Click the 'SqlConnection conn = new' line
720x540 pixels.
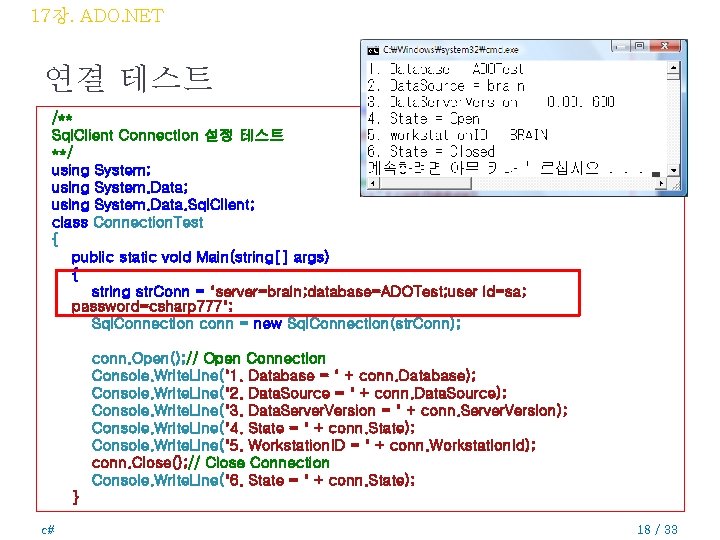(276, 324)
